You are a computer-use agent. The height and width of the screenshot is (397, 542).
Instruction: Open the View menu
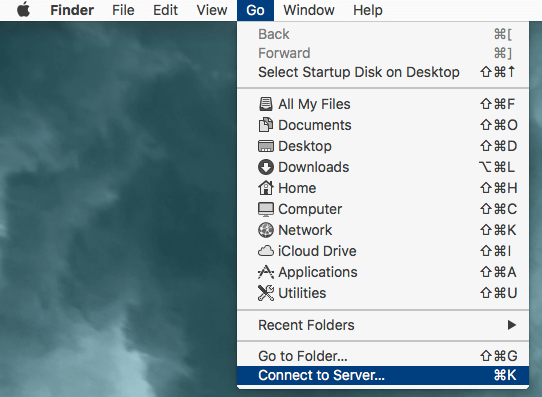(x=212, y=10)
